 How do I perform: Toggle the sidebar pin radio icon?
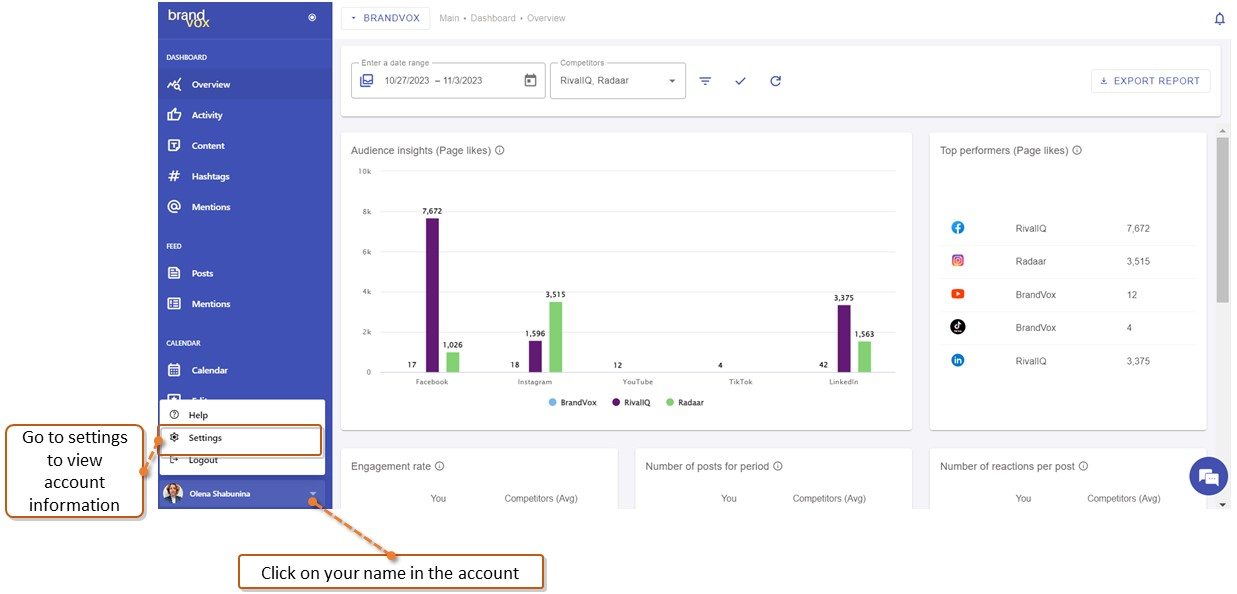point(312,18)
